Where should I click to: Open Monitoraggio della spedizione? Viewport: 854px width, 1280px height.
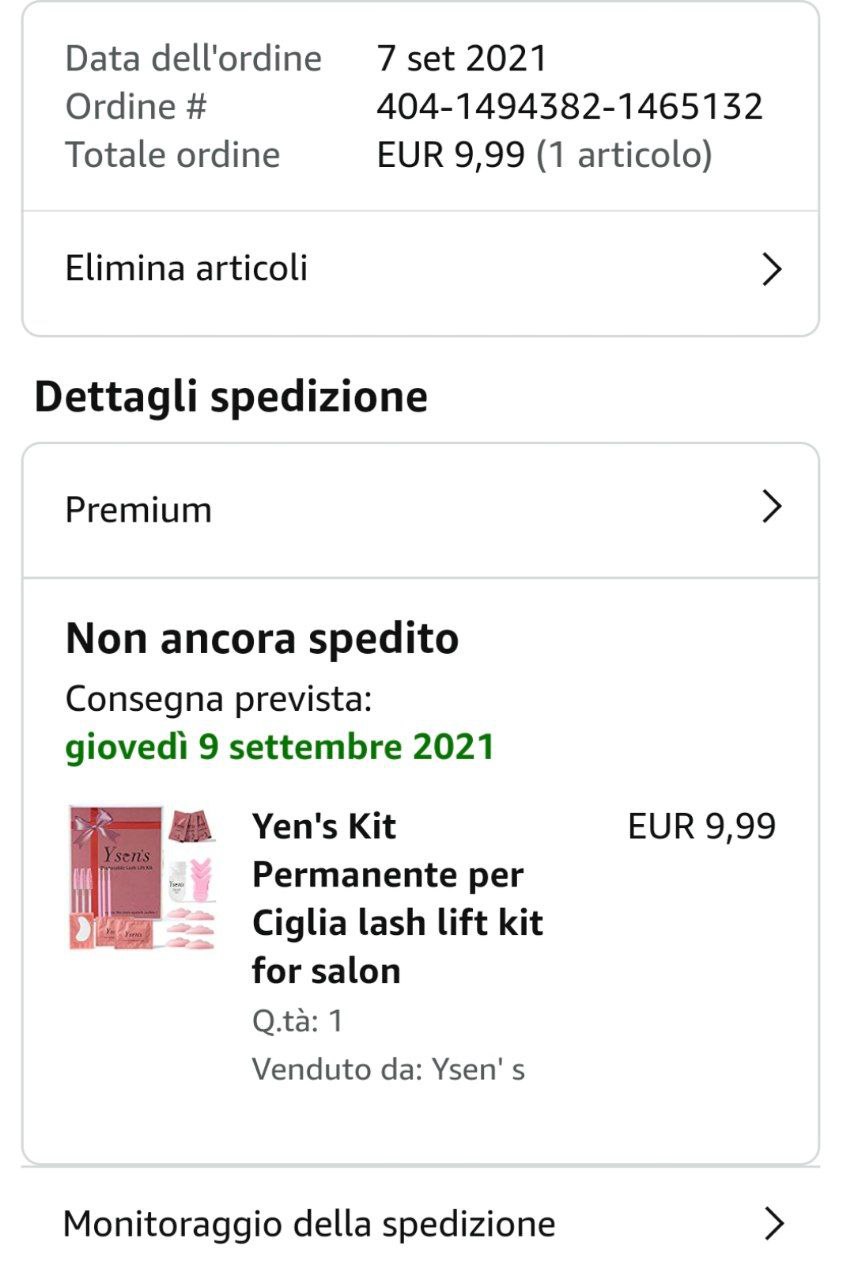pos(309,1224)
